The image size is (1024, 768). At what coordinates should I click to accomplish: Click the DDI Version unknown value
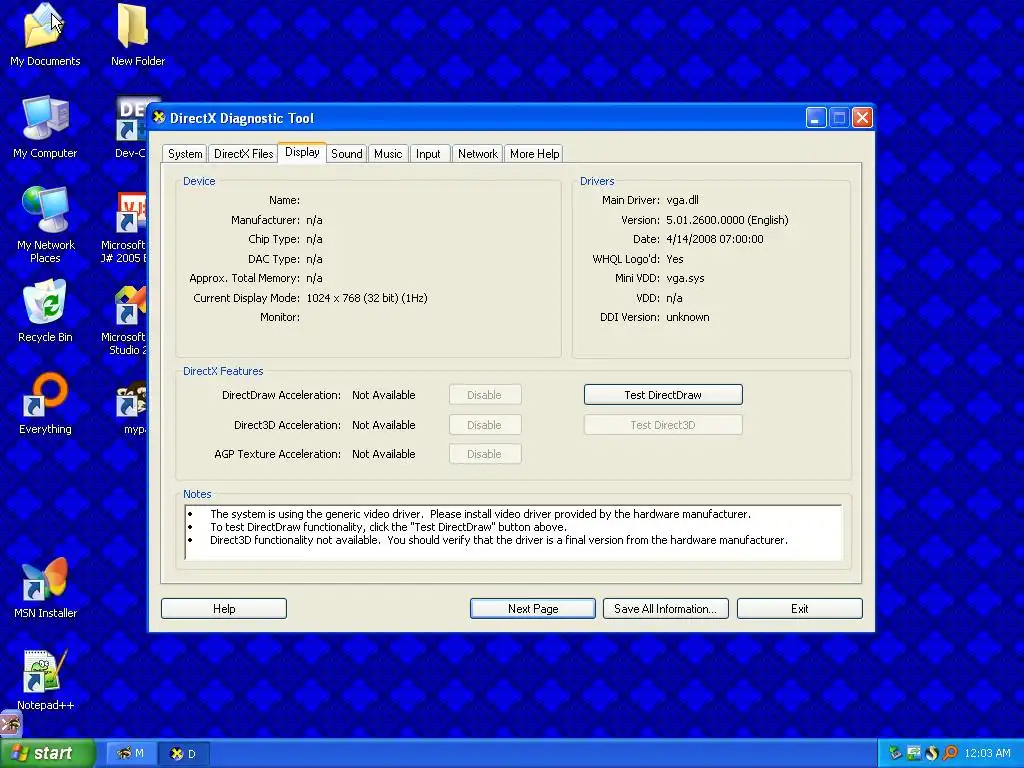688,317
